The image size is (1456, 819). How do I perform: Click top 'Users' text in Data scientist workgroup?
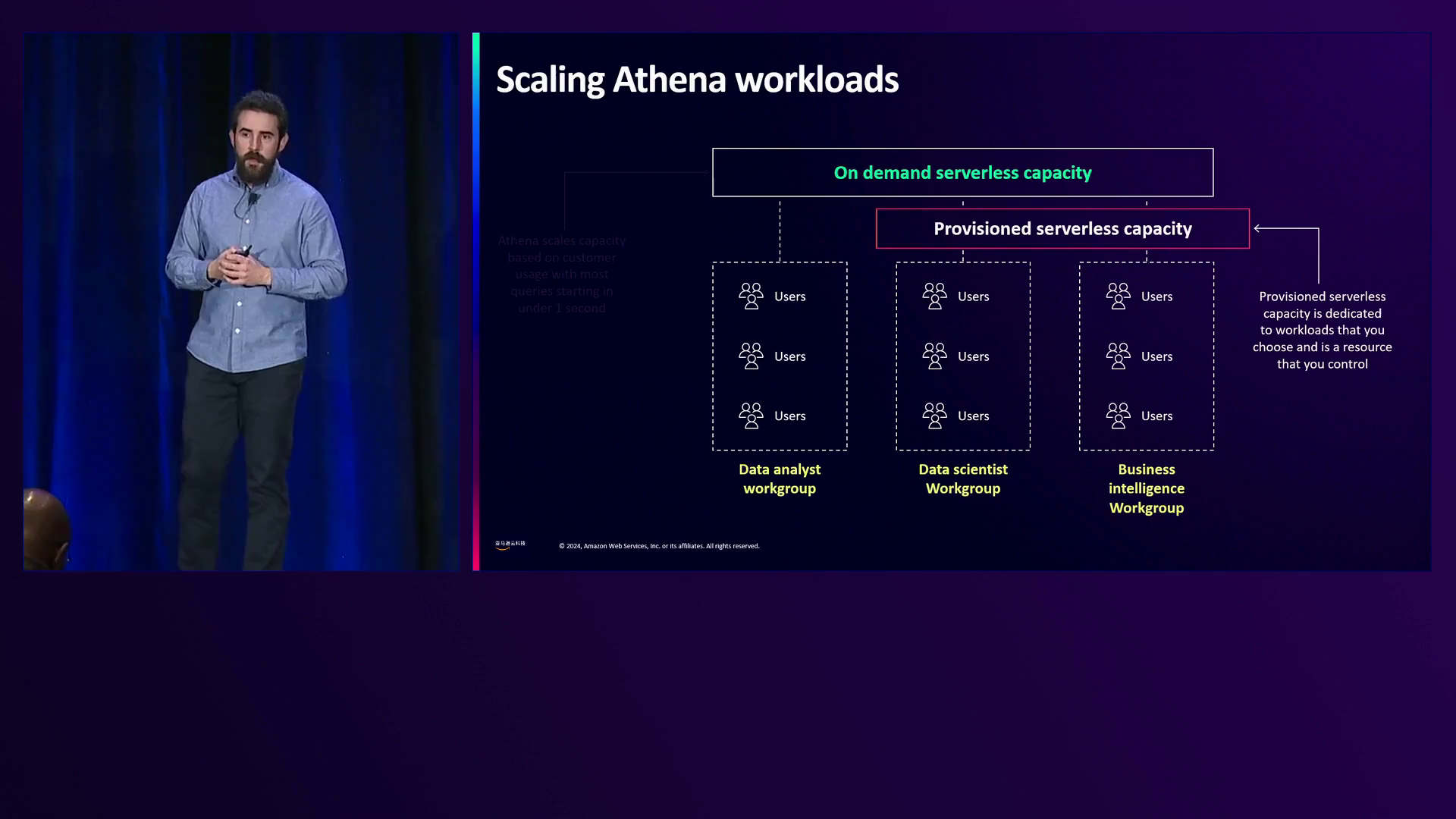click(973, 297)
